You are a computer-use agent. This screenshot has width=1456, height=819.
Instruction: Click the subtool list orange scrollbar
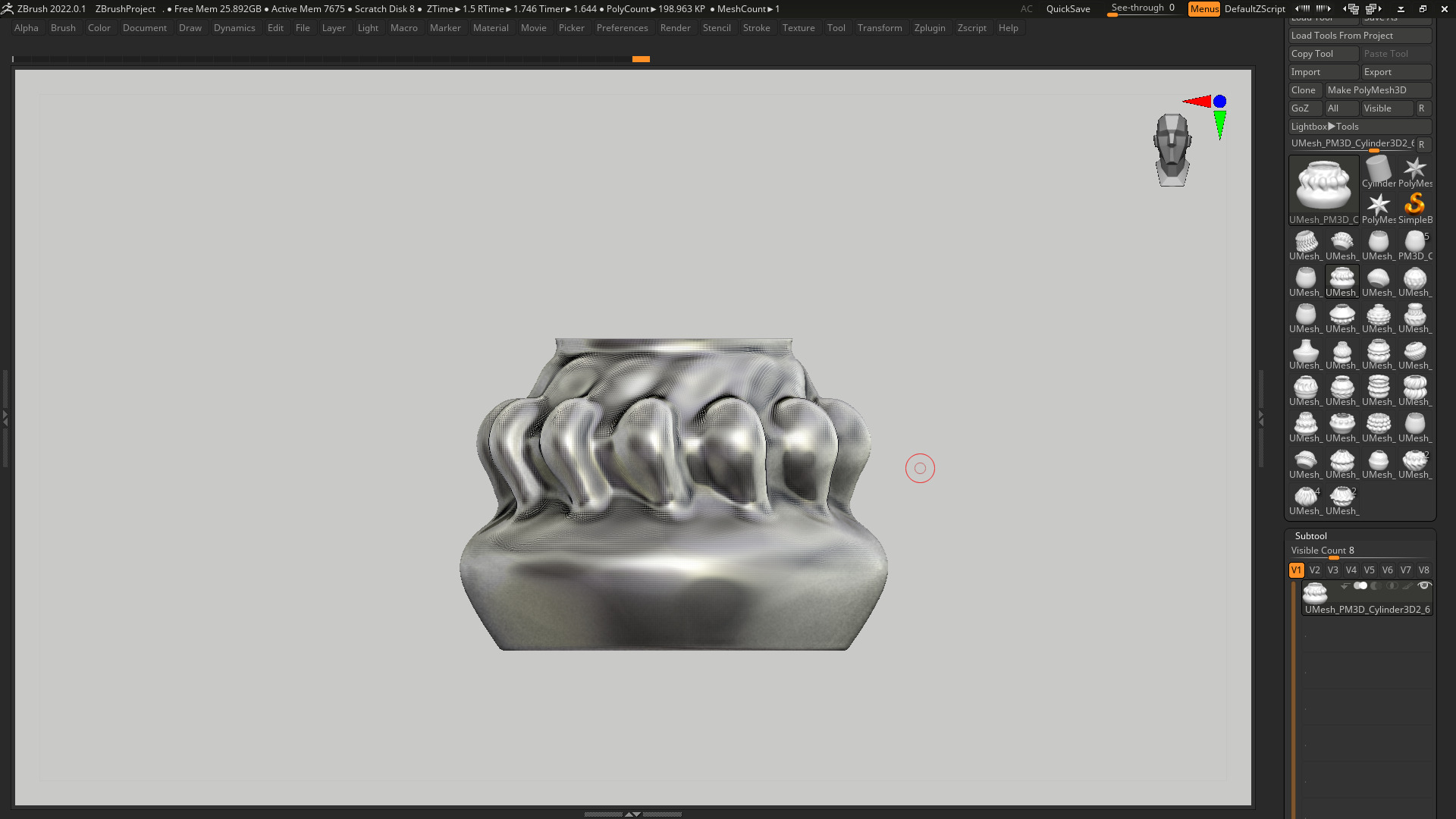click(x=1294, y=698)
